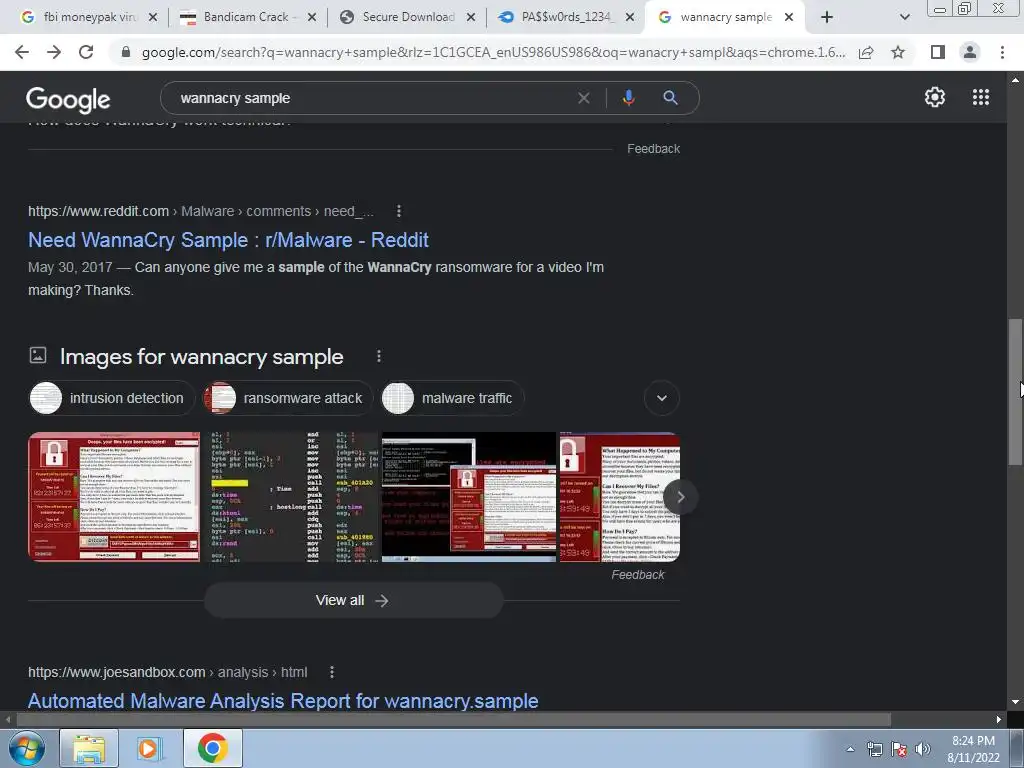Open options for Images for wannacry sample
The width and height of the screenshot is (1024, 768).
pos(379,356)
